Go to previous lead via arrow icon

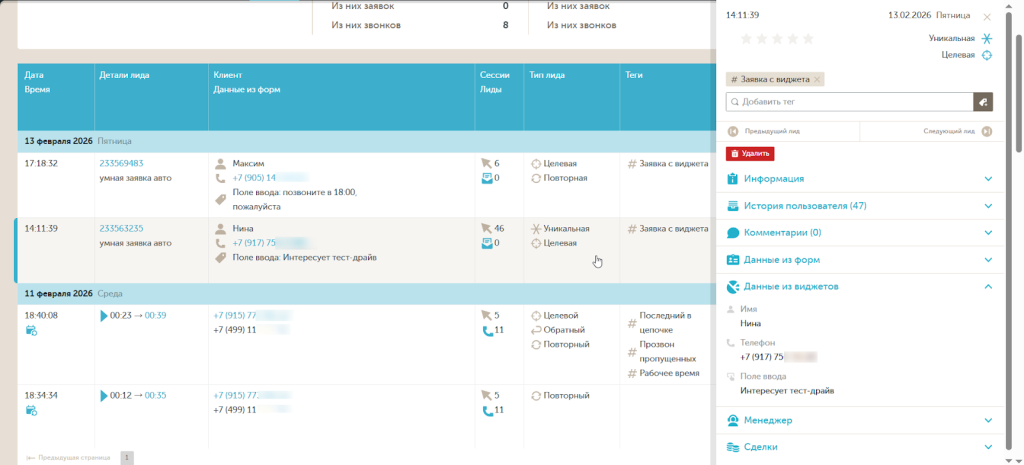733,131
